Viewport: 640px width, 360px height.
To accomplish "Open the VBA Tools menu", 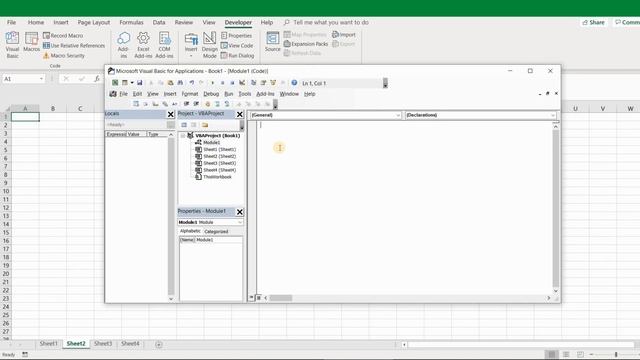I will (x=245, y=94).
